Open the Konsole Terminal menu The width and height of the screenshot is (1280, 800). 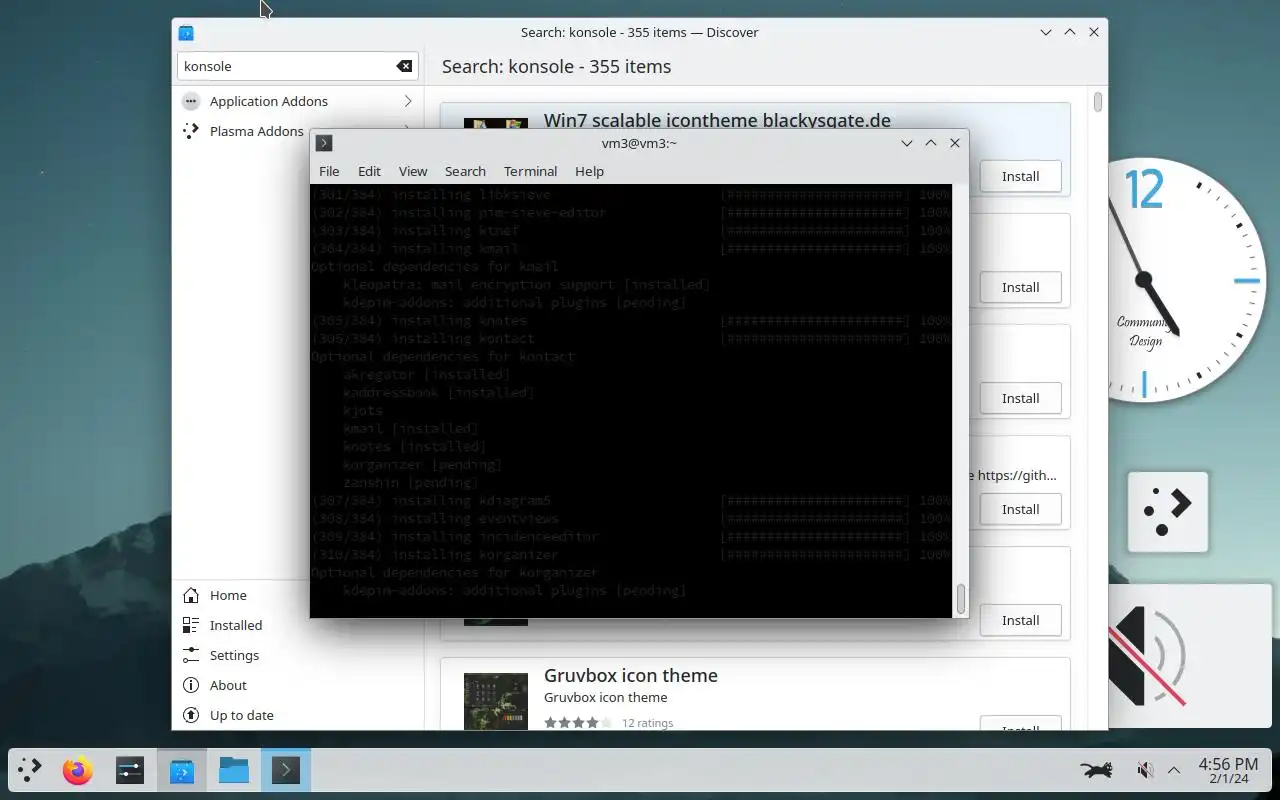pos(530,171)
